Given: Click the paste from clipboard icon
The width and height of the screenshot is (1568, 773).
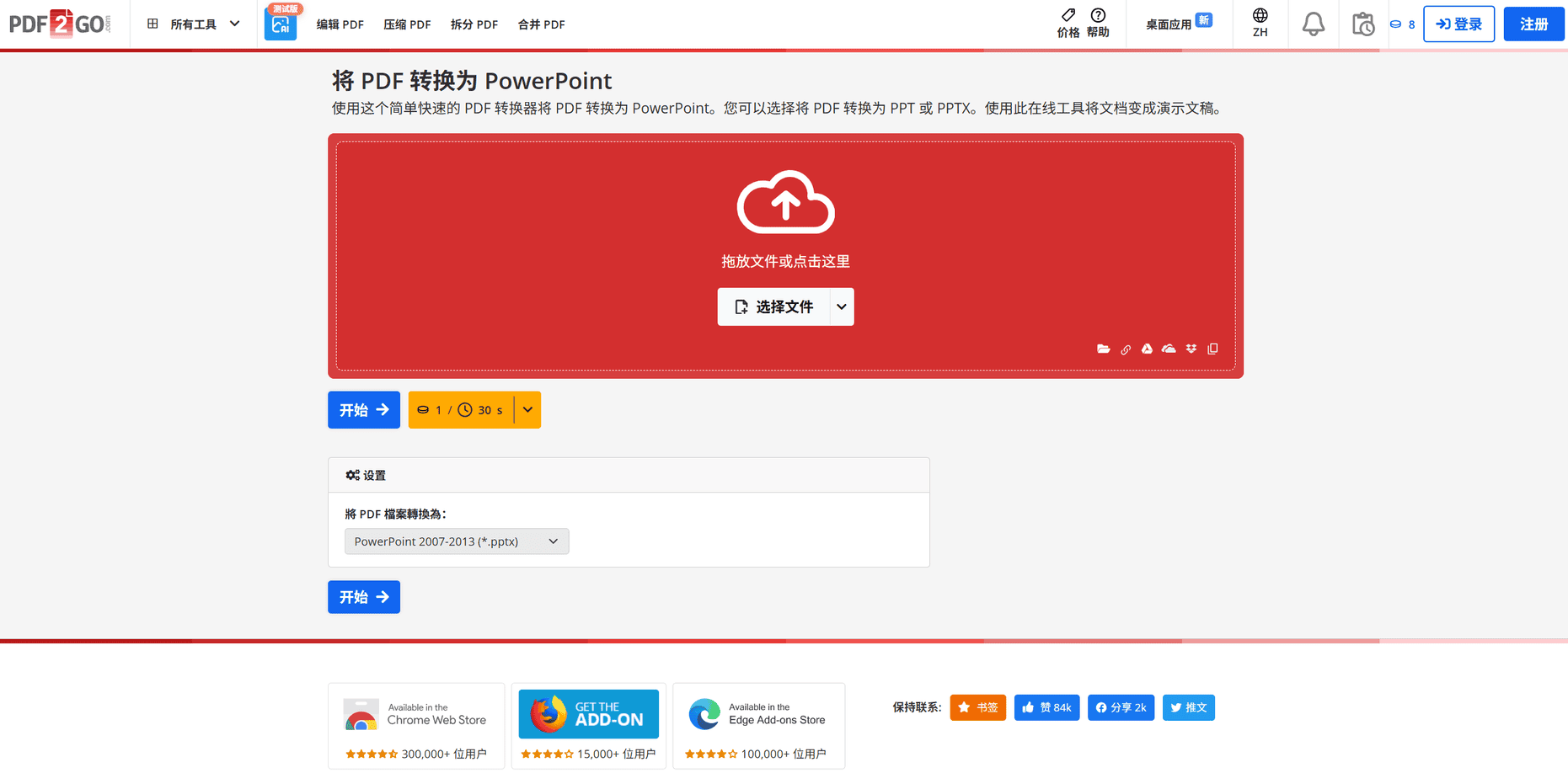Looking at the screenshot, I should pyautogui.click(x=1212, y=349).
